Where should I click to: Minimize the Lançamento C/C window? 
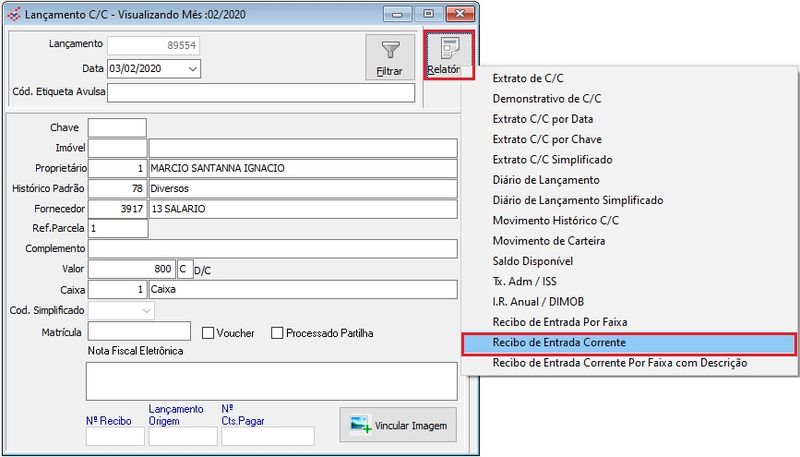click(x=401, y=14)
